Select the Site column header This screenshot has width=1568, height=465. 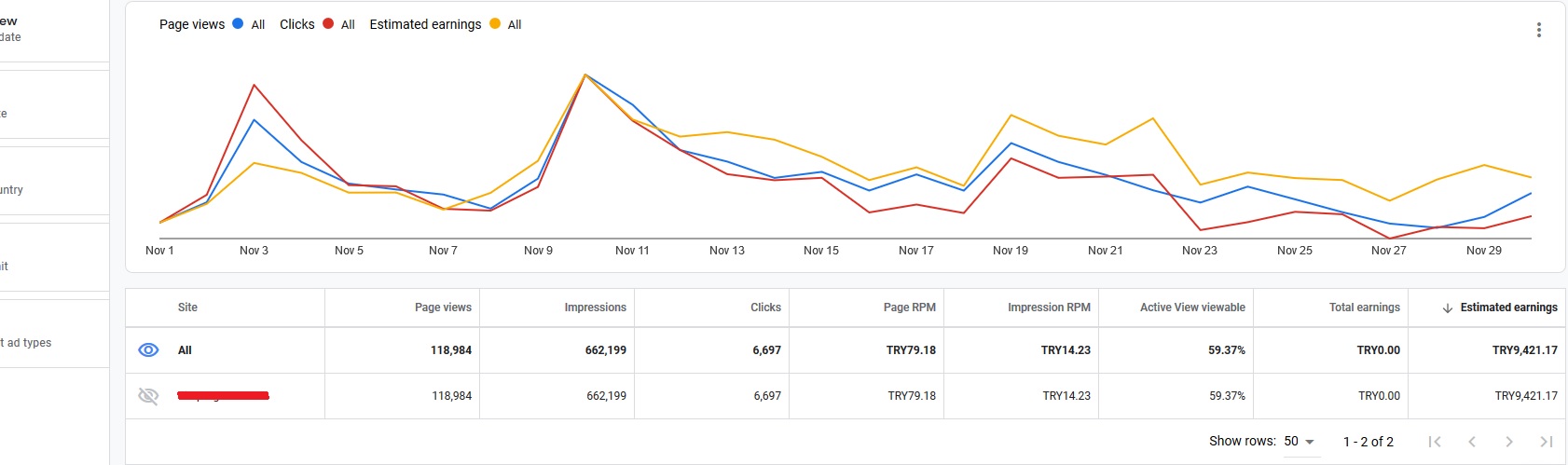pos(187,308)
